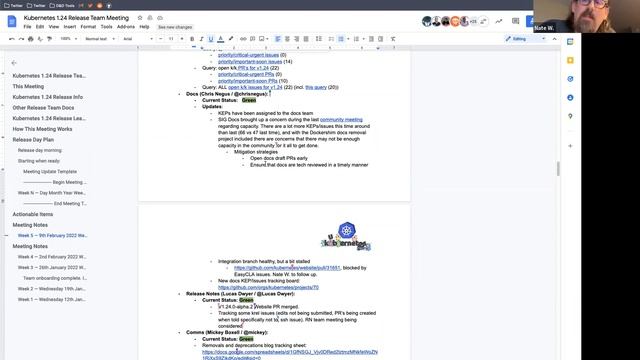The height and width of the screenshot is (360, 640).
Task: Open the Tasks side panel
Action: [x=570, y=79]
